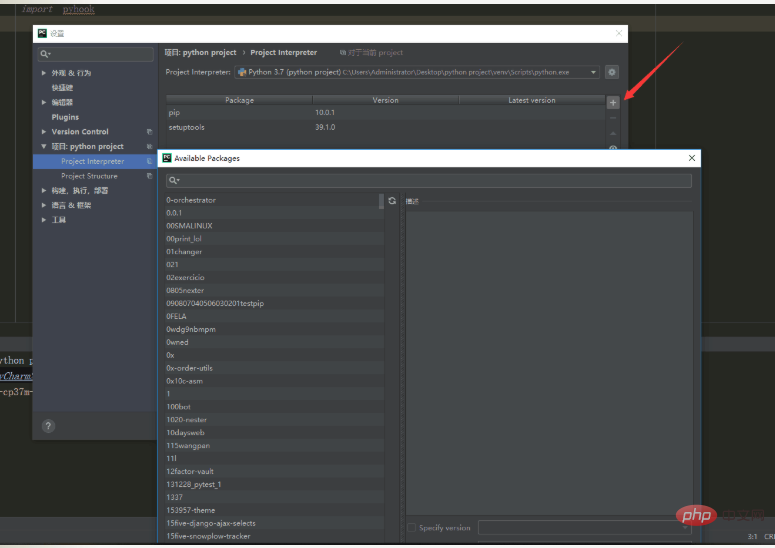Viewport: 775px width, 548px height.
Task: Click the Python icon in the interpreter combo box
Action: click(x=242, y=72)
